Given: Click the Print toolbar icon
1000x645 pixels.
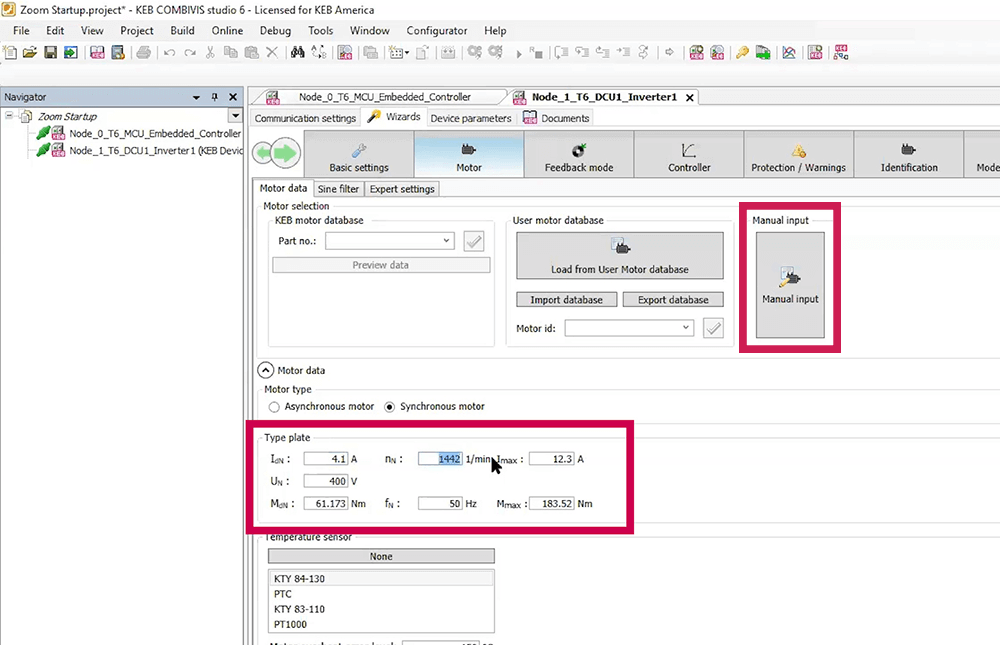Looking at the screenshot, I should [x=143, y=52].
